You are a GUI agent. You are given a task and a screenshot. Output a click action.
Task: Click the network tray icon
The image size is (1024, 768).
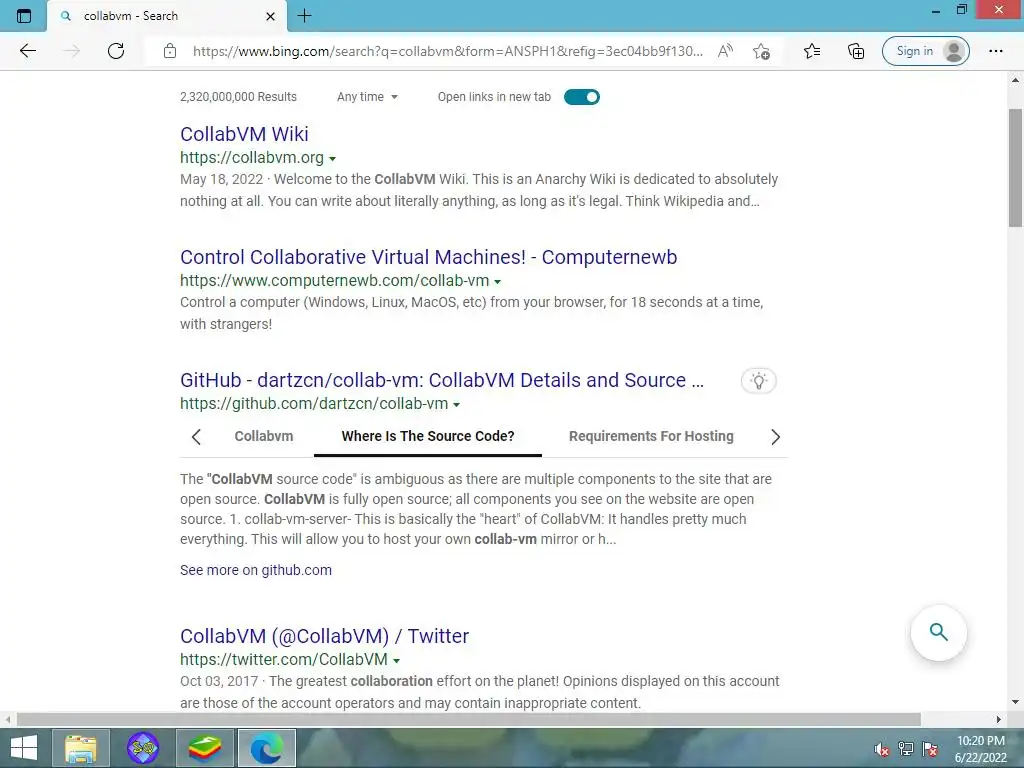click(x=906, y=749)
